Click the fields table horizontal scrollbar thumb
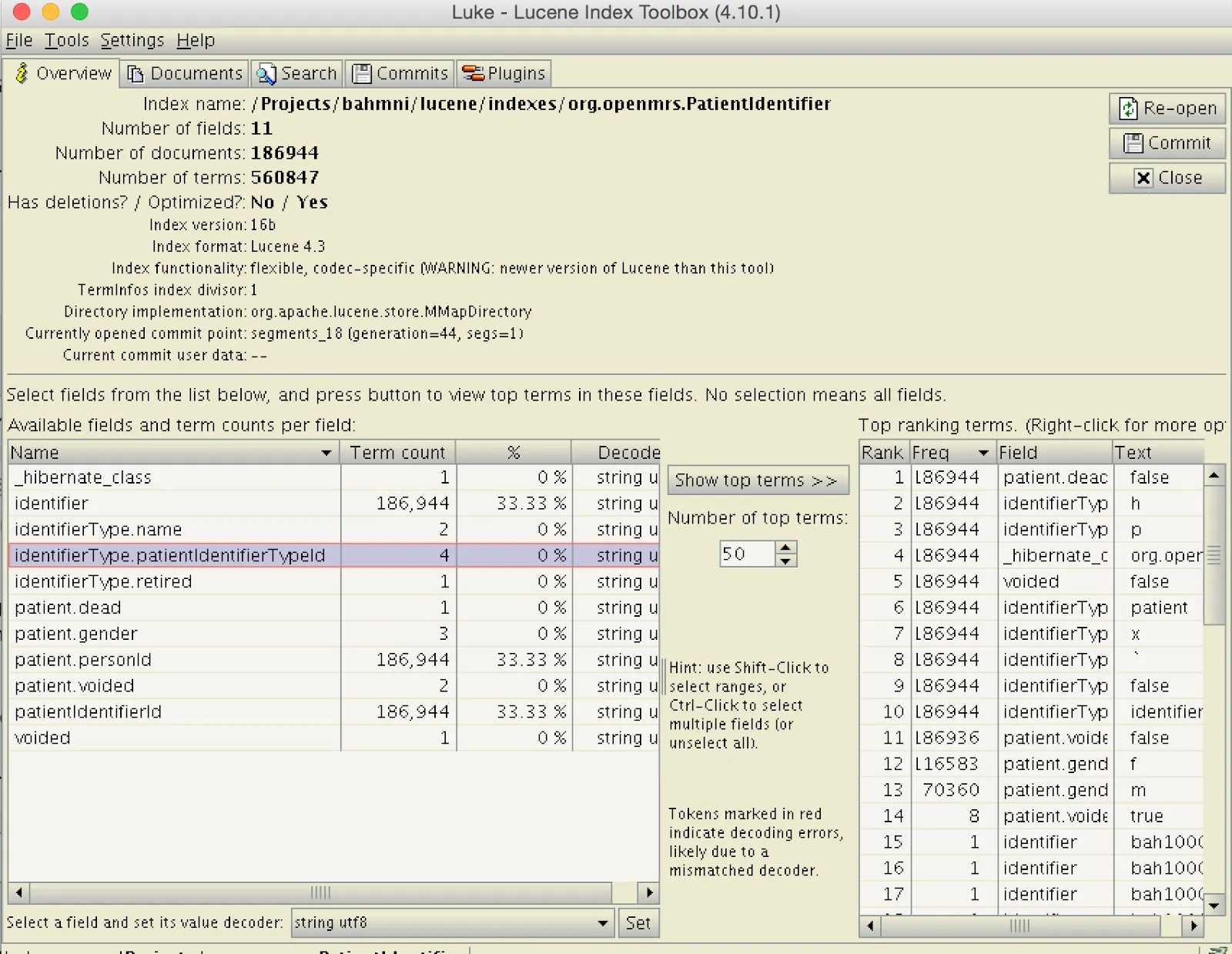This screenshot has width=1232, height=954. [321, 892]
